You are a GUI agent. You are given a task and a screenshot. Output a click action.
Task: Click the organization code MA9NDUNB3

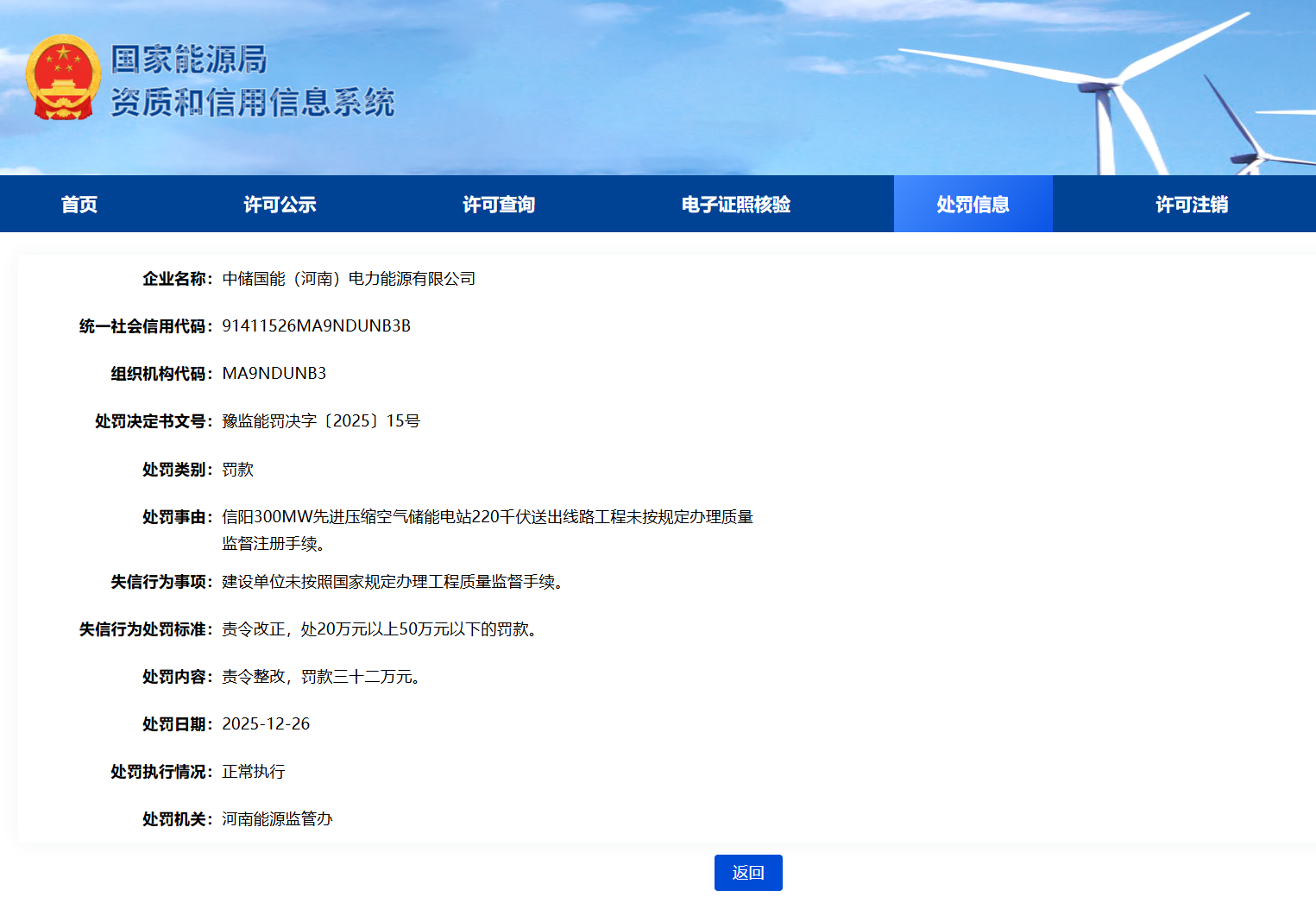click(274, 374)
